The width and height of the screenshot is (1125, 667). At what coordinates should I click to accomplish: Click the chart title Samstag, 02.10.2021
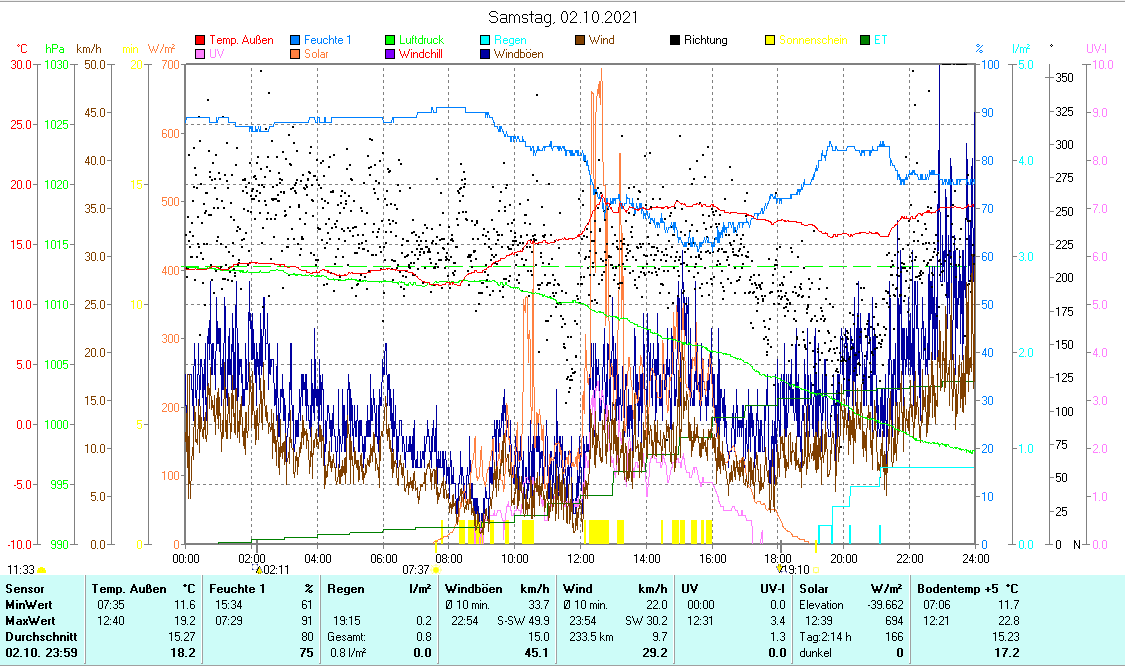563,18
